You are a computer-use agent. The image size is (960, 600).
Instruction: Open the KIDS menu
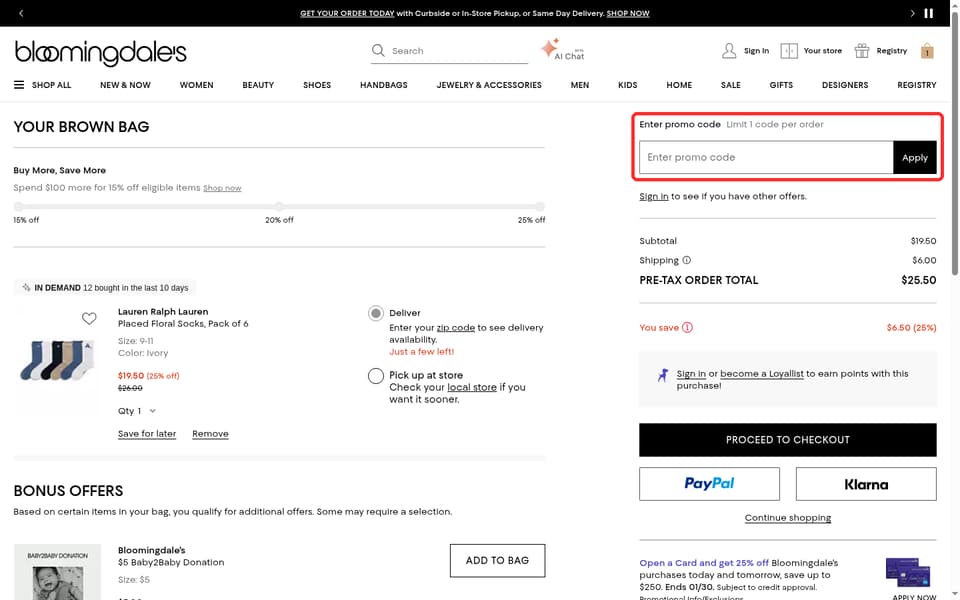[x=628, y=85]
